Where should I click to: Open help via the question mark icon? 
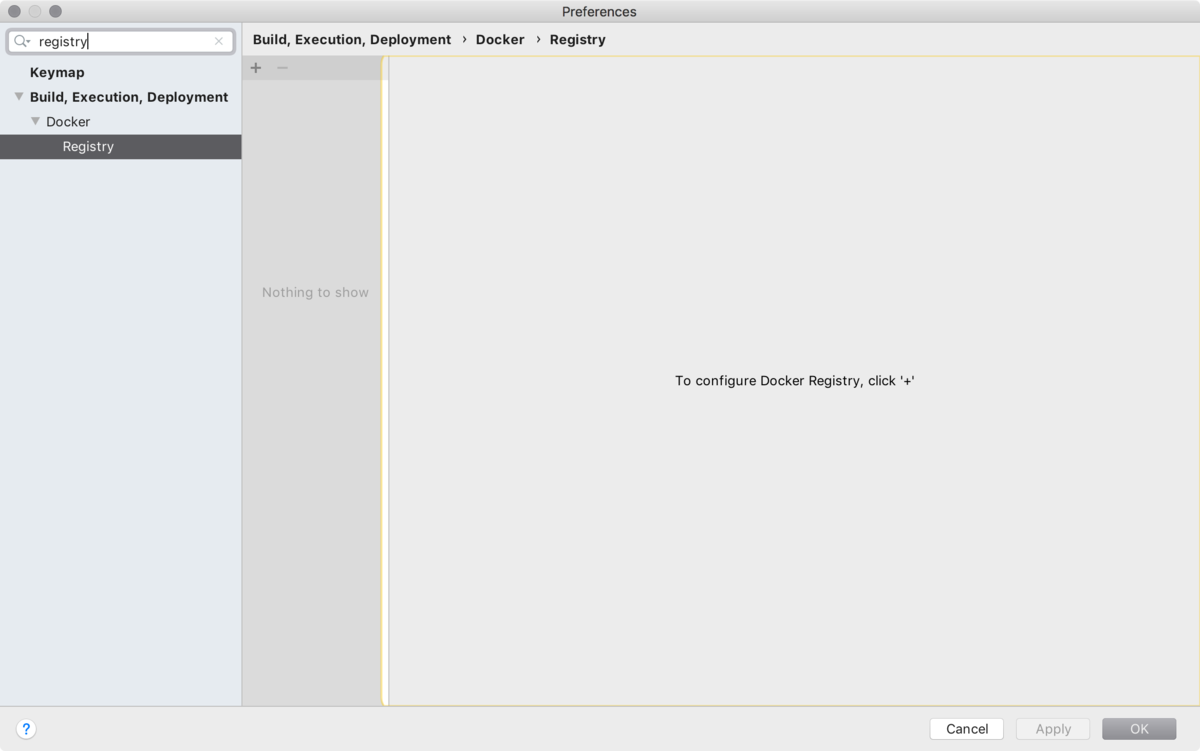pos(26,729)
